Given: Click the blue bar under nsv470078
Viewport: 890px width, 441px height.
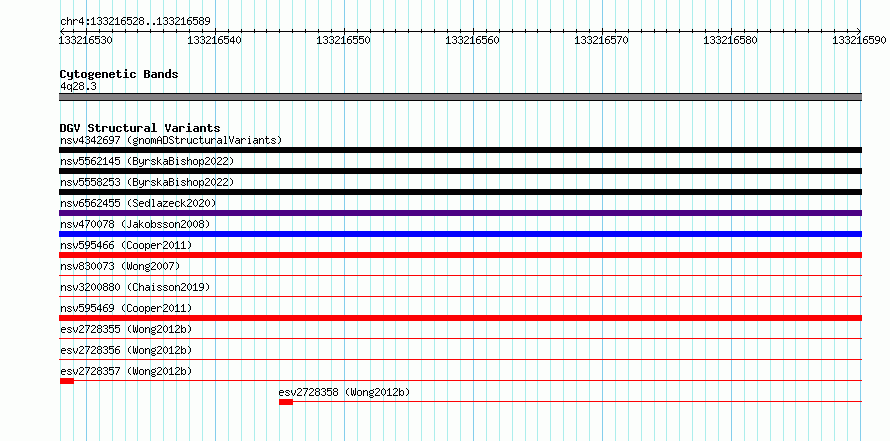Looking at the screenshot, I should coord(460,234).
